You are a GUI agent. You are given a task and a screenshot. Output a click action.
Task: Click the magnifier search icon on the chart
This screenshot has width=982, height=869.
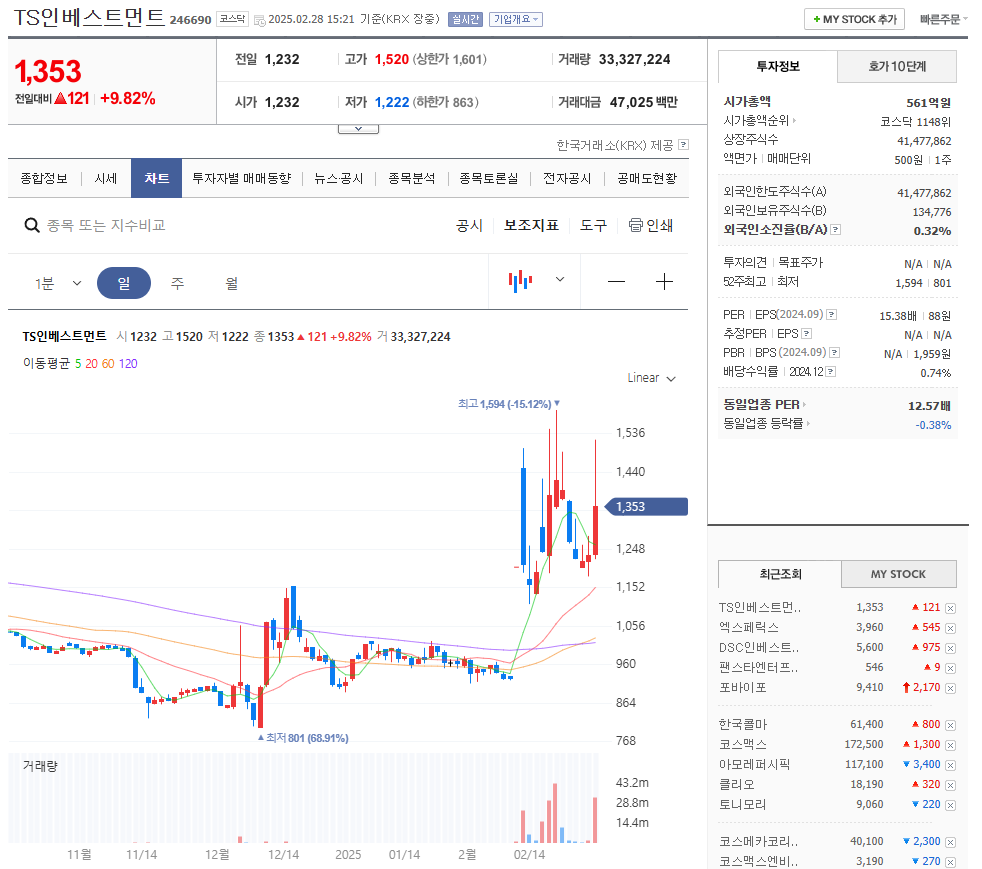pos(30,226)
